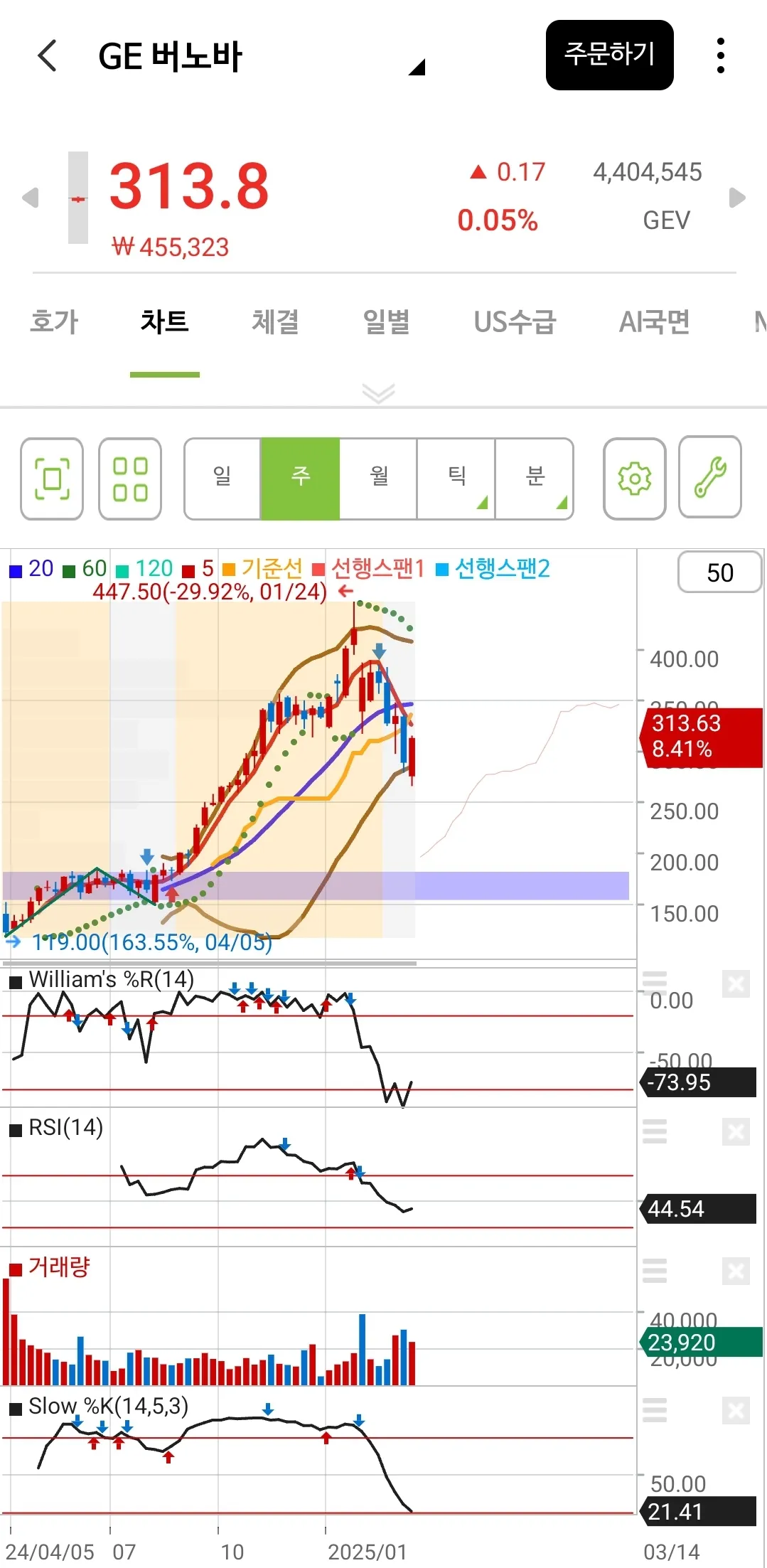Tap the GEV ticker symbol
Image resolution: width=767 pixels, height=1568 pixels.
click(x=666, y=220)
